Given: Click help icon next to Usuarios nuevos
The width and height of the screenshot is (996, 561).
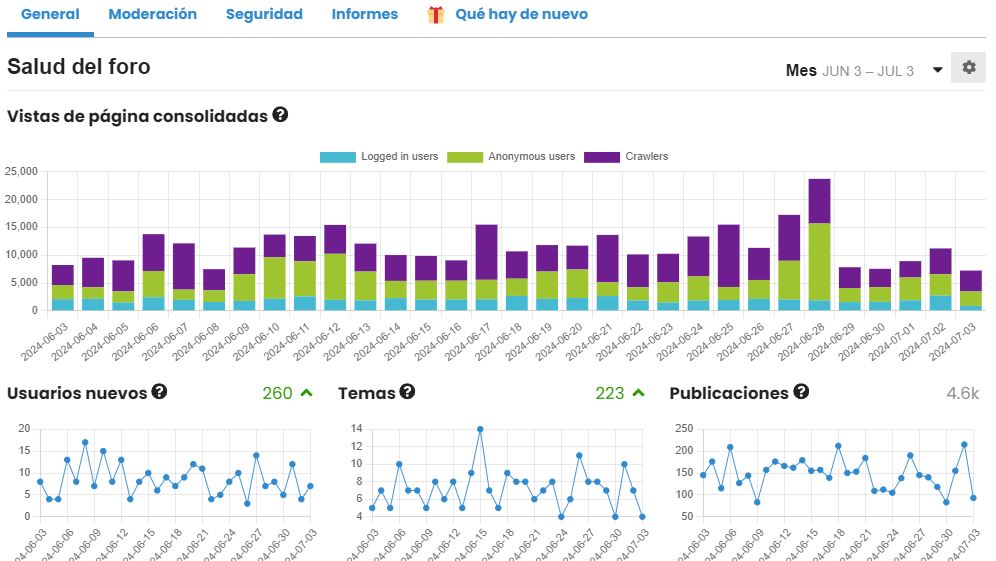Looking at the screenshot, I should (159, 392).
